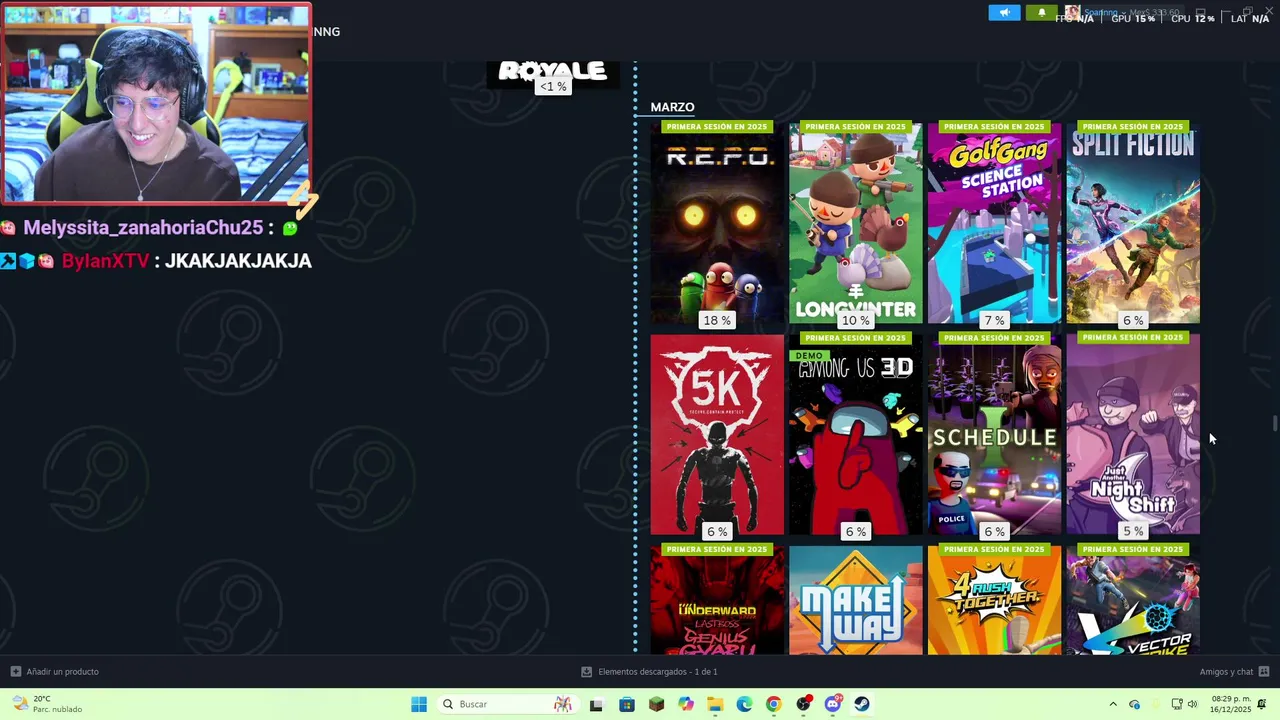
Task: Click the Steam taskbar icon
Action: click(x=862, y=704)
